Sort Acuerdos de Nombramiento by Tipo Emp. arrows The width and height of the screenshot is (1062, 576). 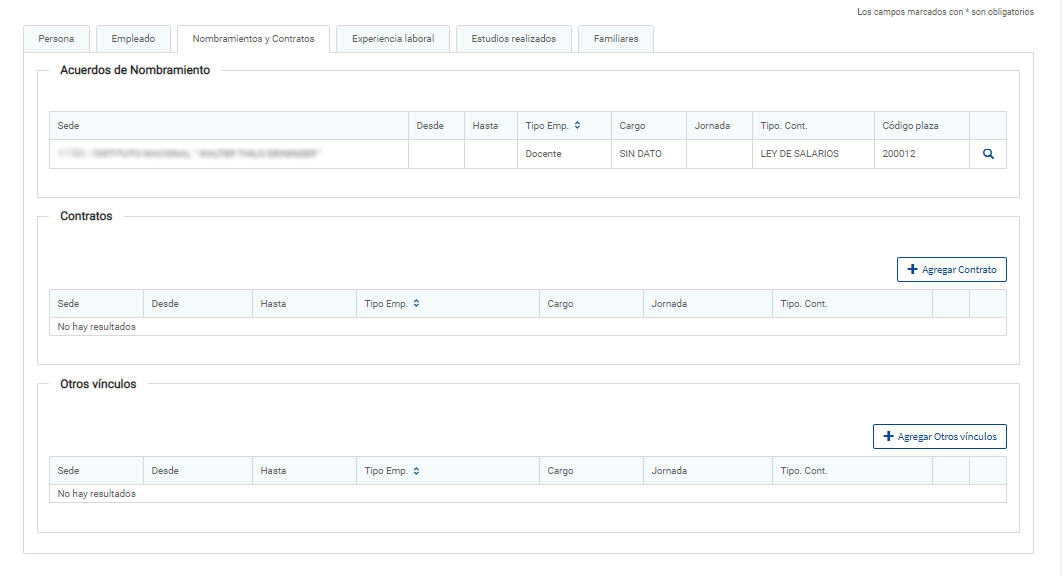(577, 126)
